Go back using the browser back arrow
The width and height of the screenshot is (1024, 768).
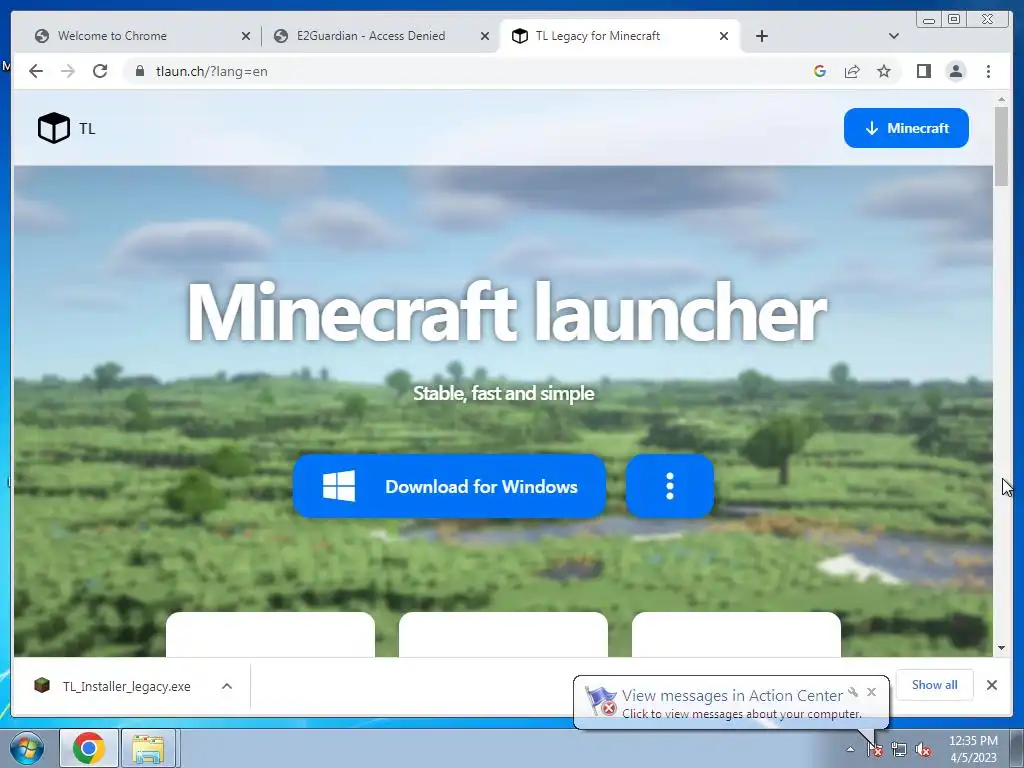point(36,71)
